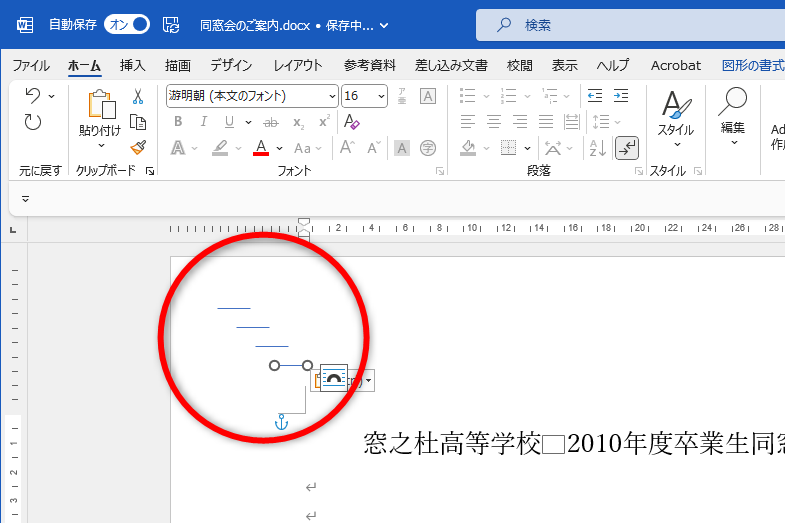Screen dimensions: 785x523
Task: Open the 編集 editing menu
Action: (x=732, y=117)
